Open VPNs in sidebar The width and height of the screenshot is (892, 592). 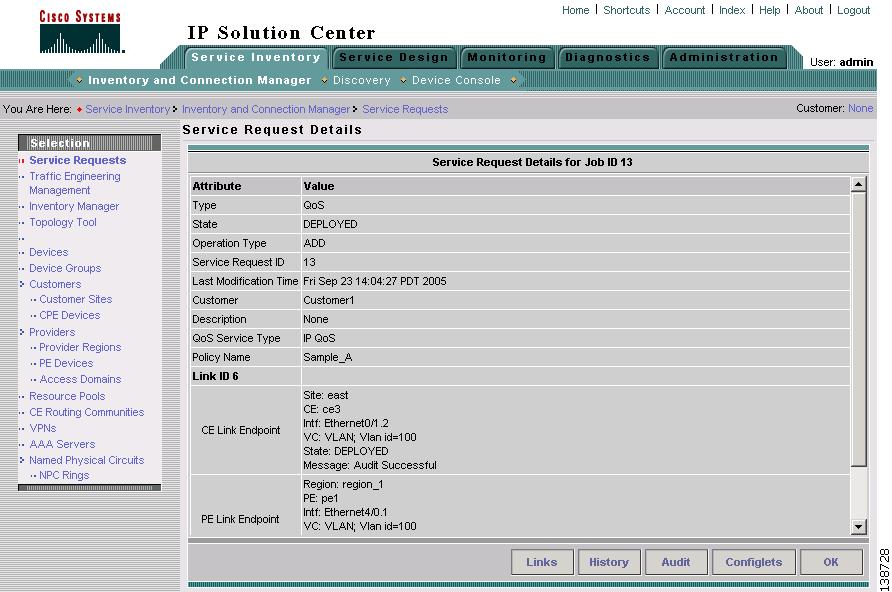click(43, 428)
